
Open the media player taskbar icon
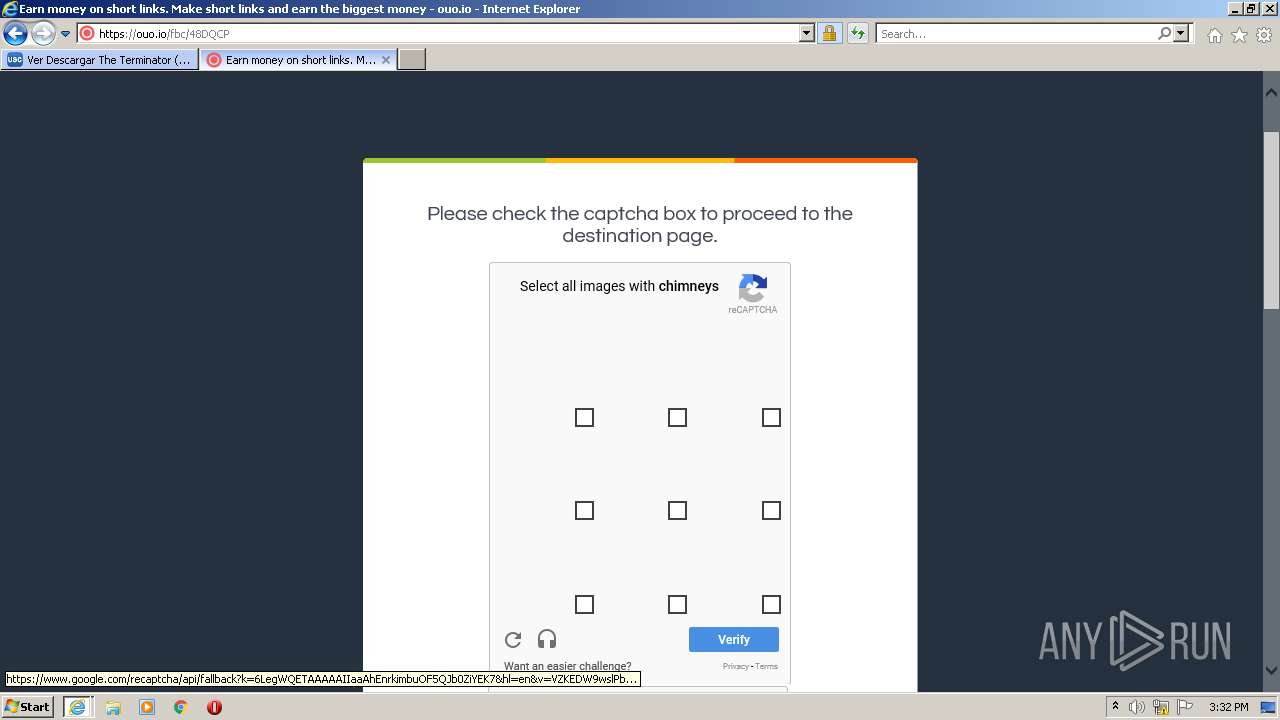(147, 707)
